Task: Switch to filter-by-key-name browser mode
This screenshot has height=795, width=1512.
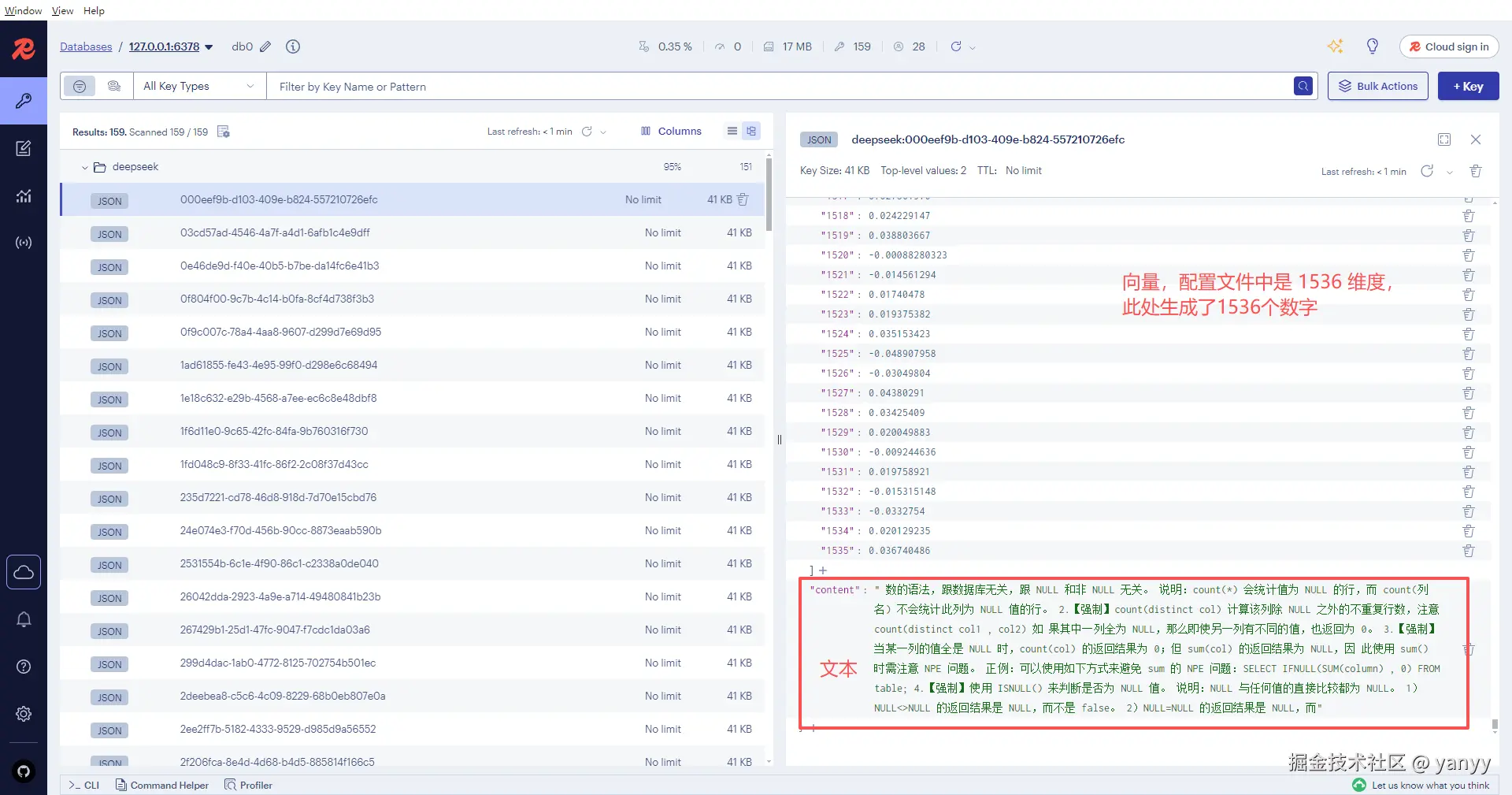Action: [x=80, y=86]
